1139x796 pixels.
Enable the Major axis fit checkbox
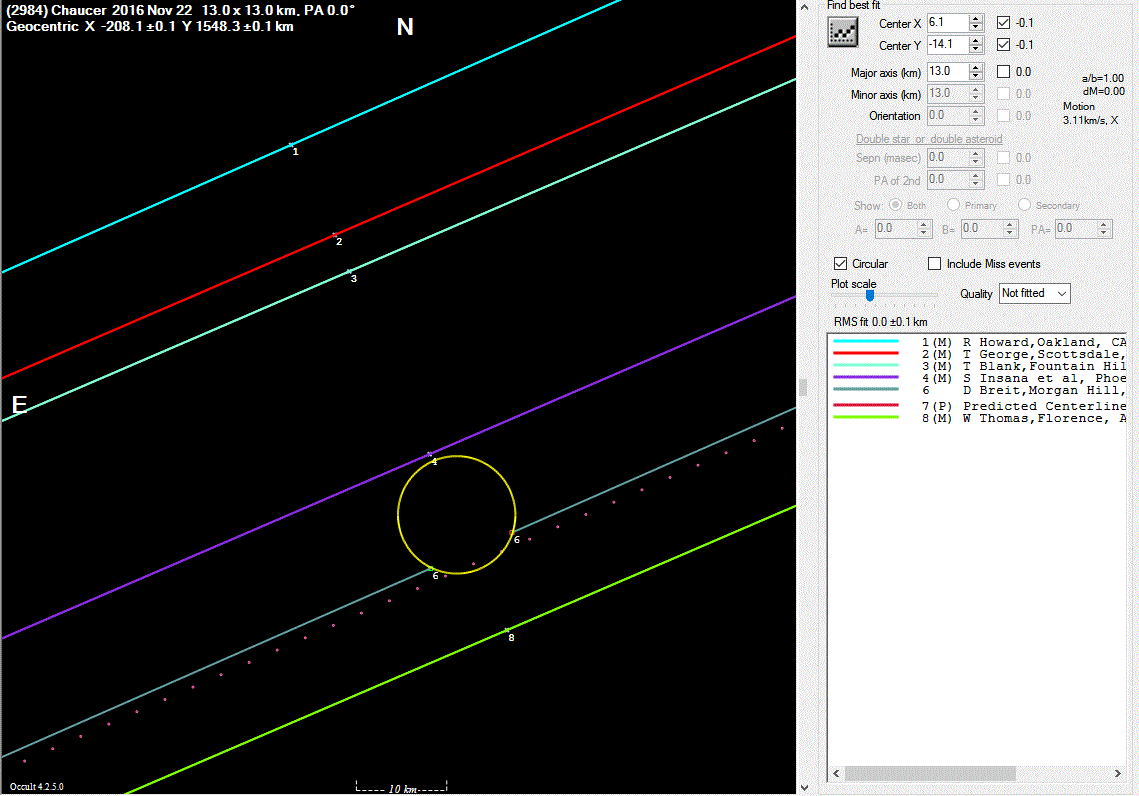click(x=1003, y=71)
